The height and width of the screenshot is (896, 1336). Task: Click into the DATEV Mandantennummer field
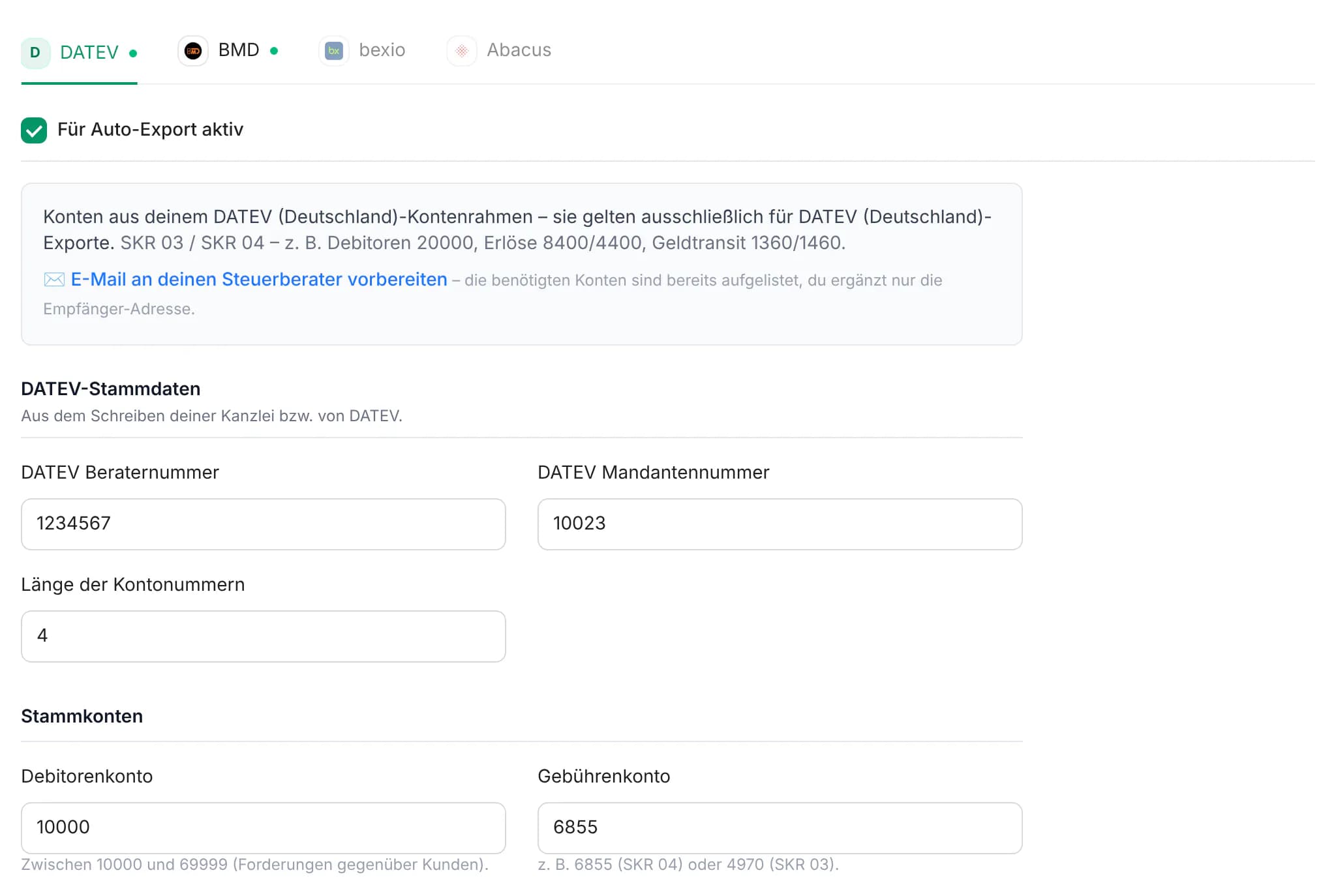[780, 524]
